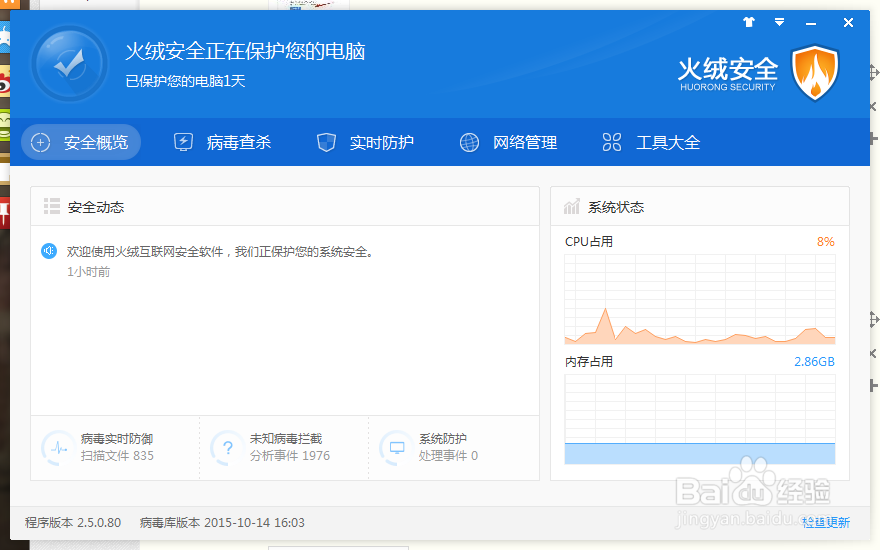This screenshot has height=550, width=880.
Task: Click the question mark icon of 未知病毒拦截
Action: tap(227, 448)
